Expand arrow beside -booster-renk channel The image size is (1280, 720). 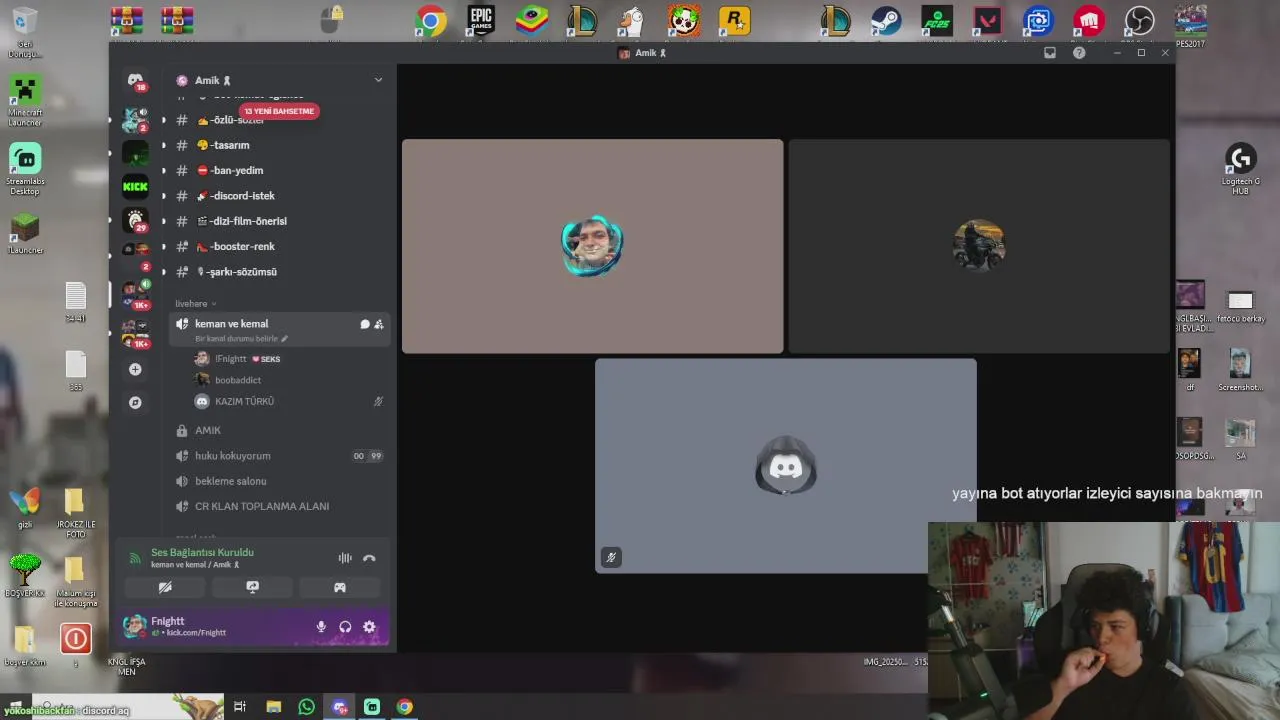pyautogui.click(x=164, y=246)
